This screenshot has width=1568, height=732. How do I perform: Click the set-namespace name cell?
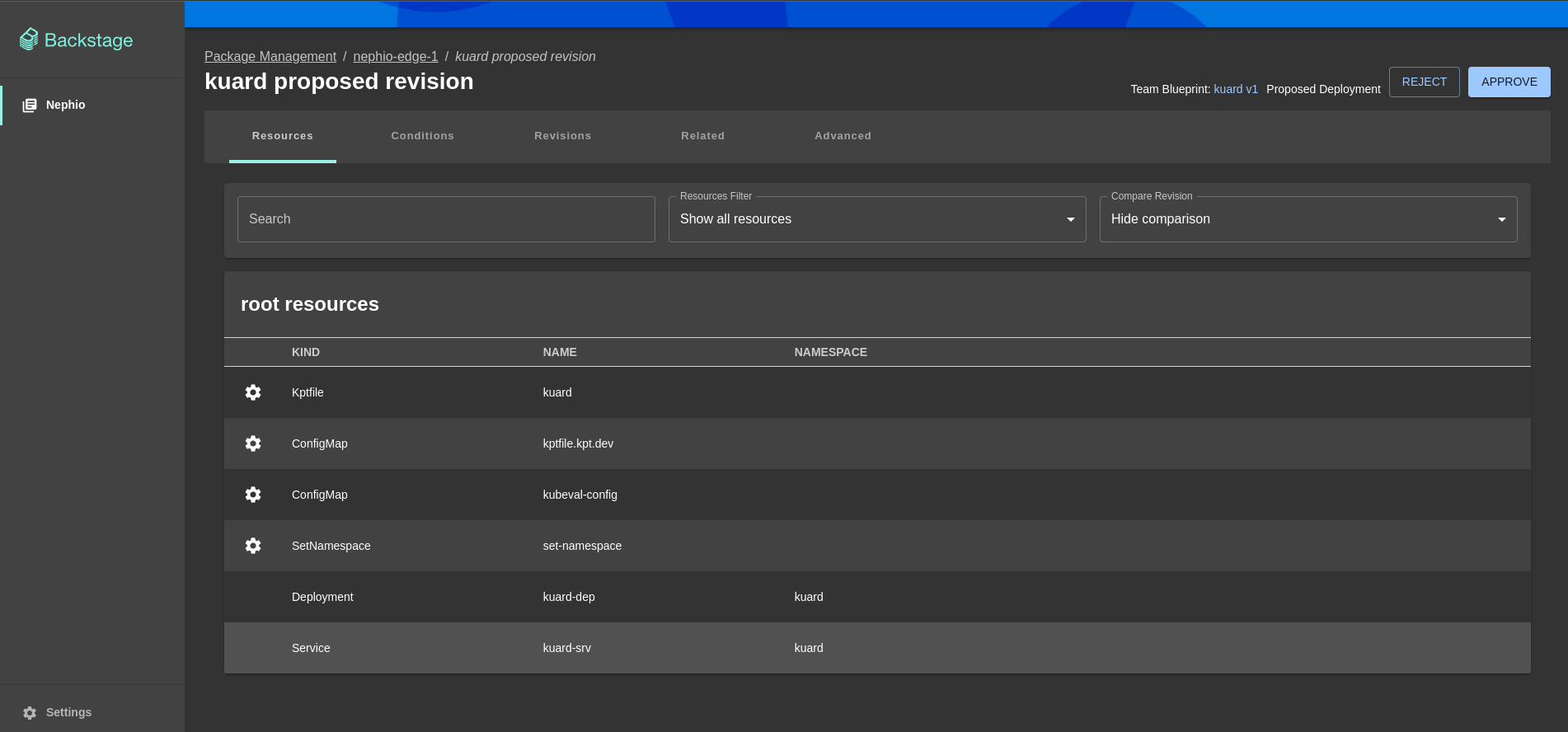tap(582, 546)
